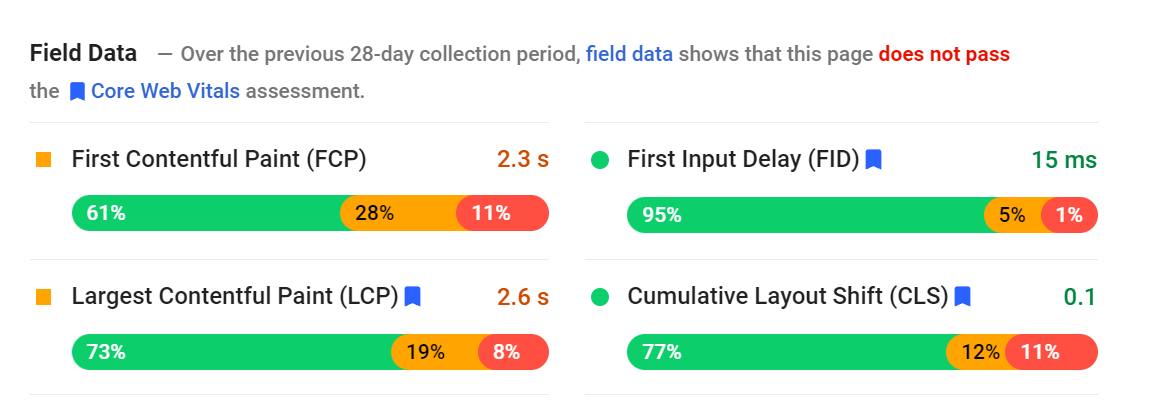Click the bookmark icon beside LCP
This screenshot has height=409, width=1162.
pyautogui.click(x=412, y=296)
